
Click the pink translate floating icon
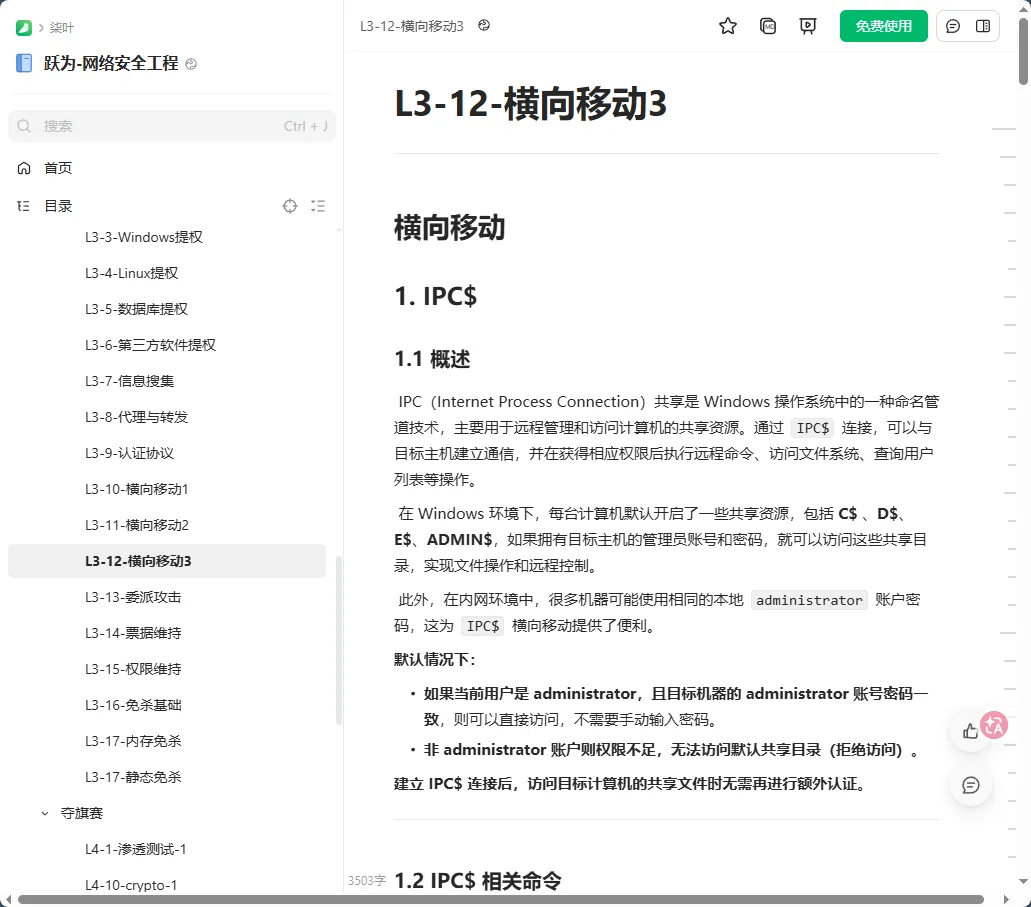(994, 725)
